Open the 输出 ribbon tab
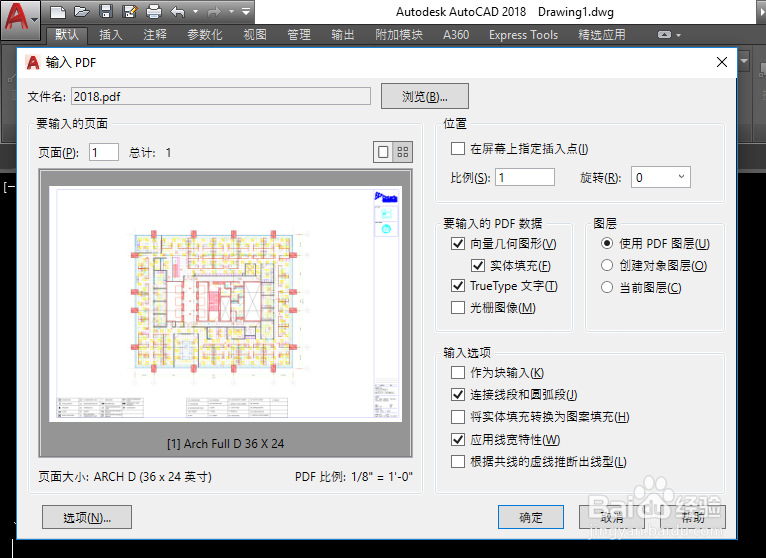This screenshot has width=766, height=558. click(343, 35)
